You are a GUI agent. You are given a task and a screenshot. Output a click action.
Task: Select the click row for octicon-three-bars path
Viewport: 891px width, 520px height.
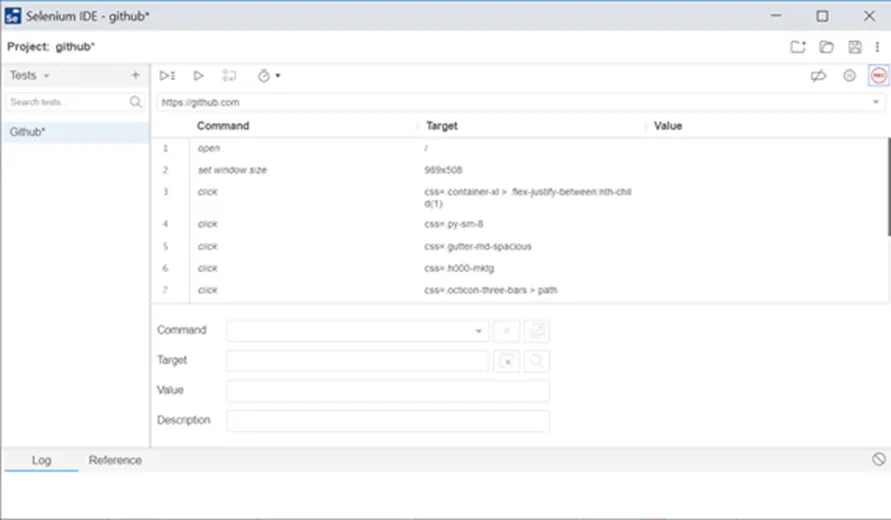pos(520,290)
